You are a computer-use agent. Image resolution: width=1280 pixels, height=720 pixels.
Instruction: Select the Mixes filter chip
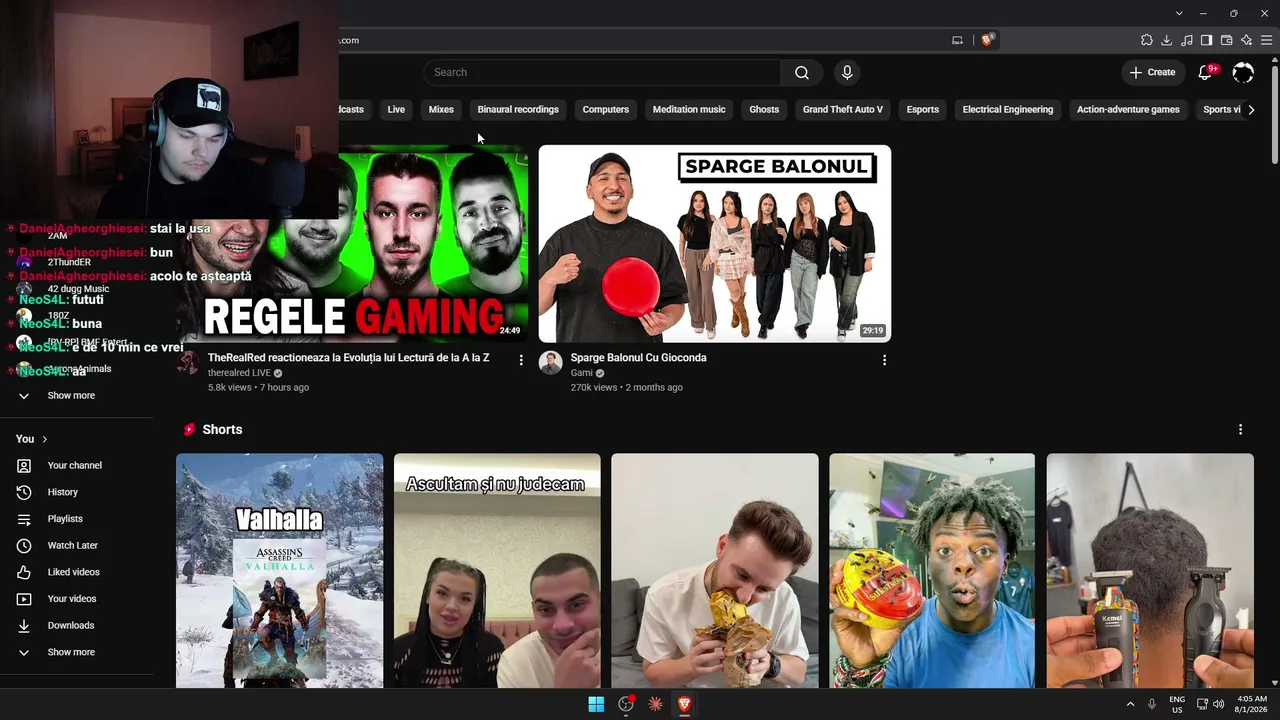click(441, 110)
